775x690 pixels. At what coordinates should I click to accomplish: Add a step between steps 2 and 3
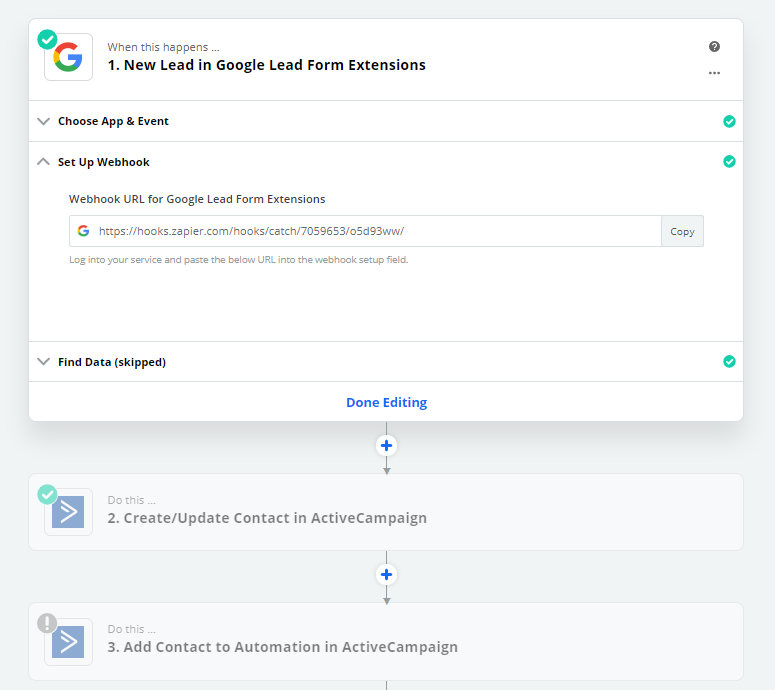pyautogui.click(x=387, y=575)
